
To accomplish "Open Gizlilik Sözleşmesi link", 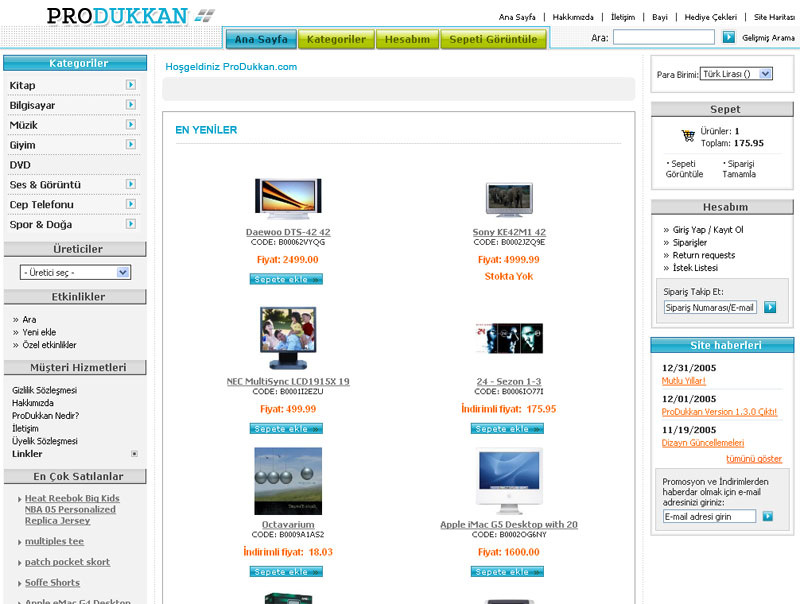I will (44, 390).
